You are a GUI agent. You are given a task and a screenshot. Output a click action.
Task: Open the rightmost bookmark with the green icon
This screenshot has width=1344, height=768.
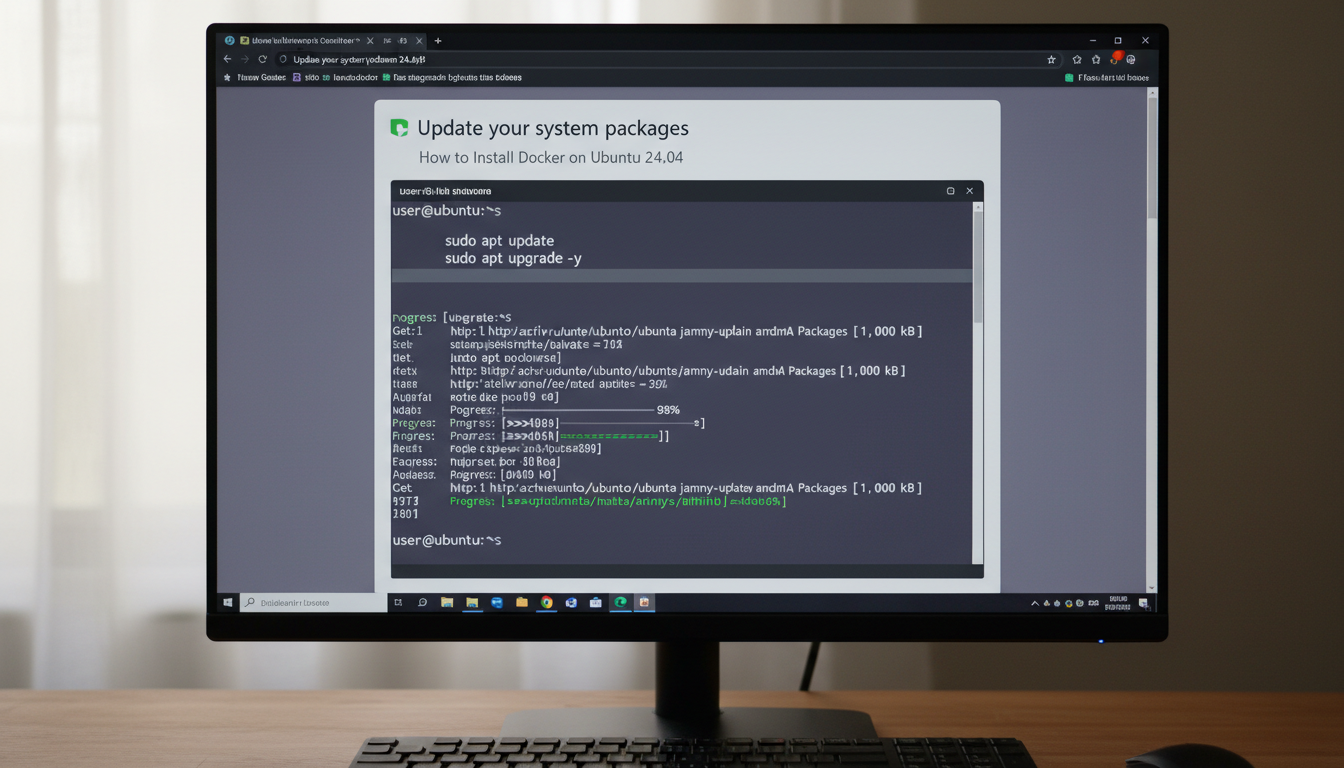(1107, 77)
